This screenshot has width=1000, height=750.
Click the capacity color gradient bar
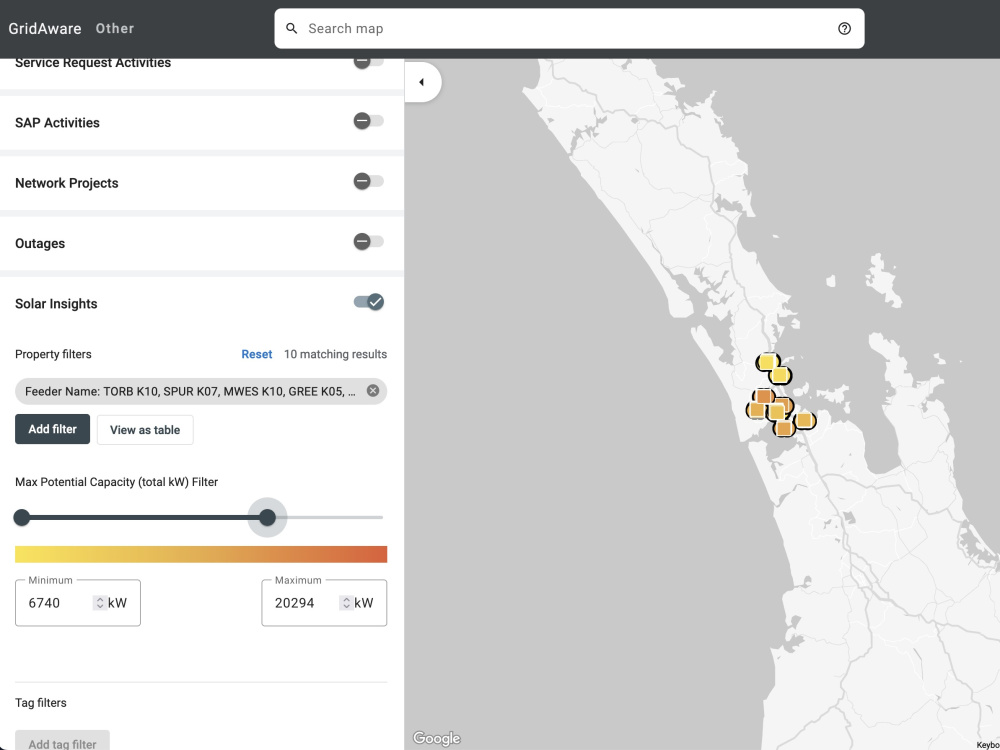coord(201,554)
